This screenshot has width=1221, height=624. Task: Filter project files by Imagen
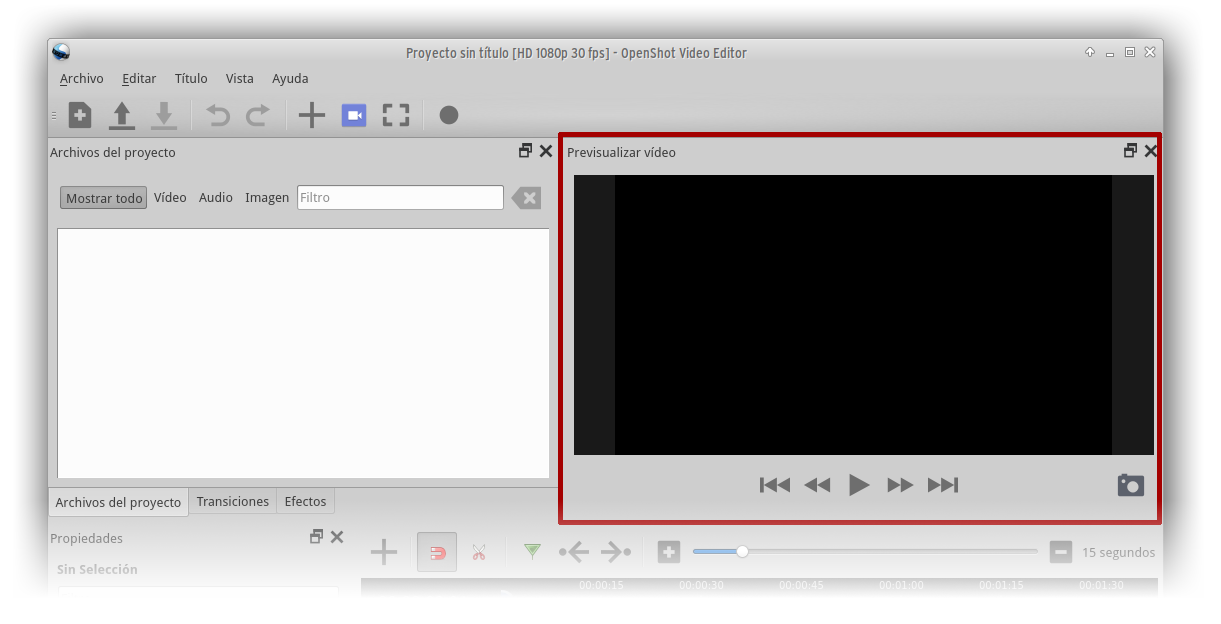point(267,198)
